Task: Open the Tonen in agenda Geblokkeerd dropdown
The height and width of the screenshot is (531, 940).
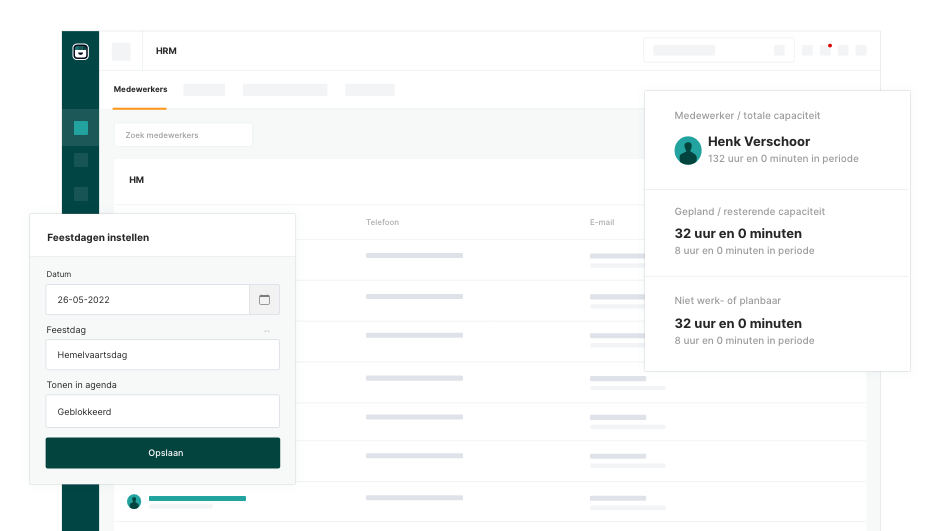Action: point(162,411)
